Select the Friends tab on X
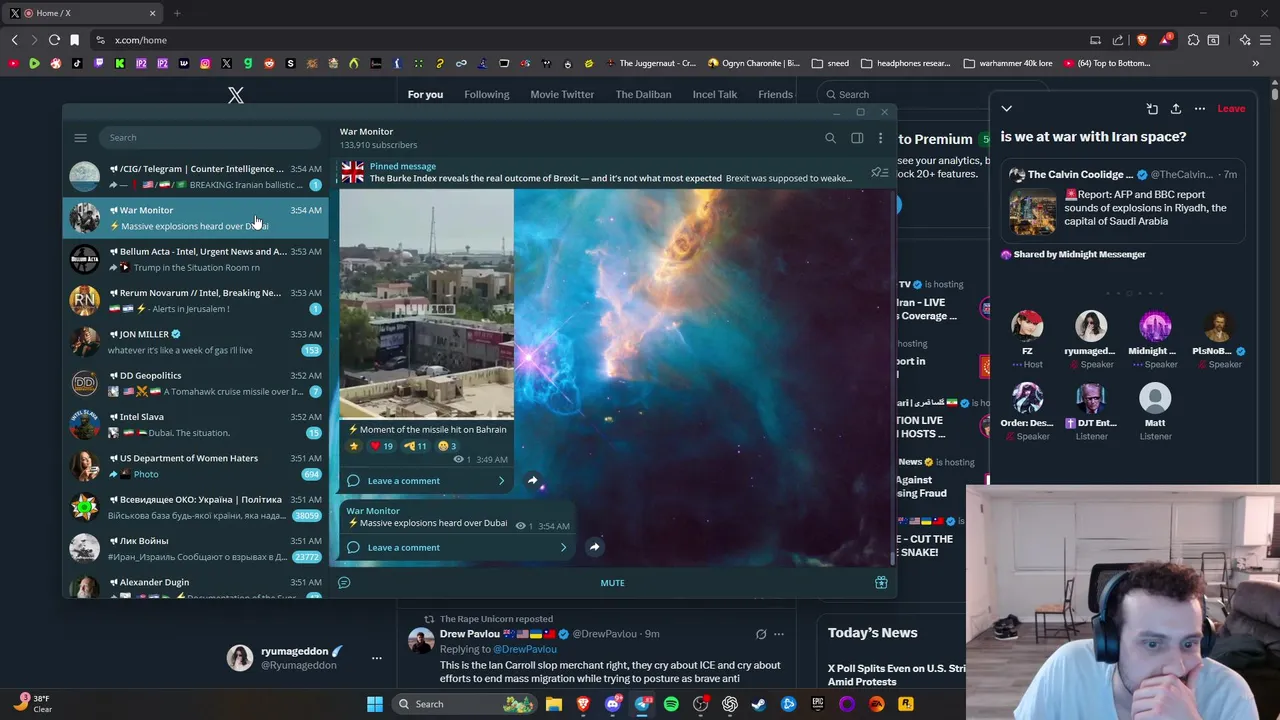Screen dimensions: 1280x720 click(x=775, y=94)
